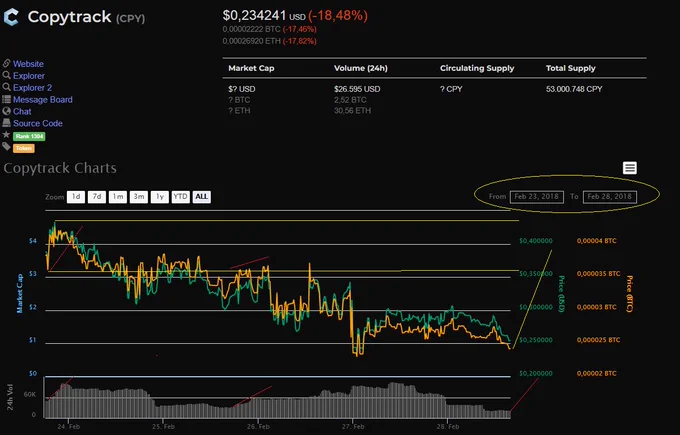Click the orange Token badge
The width and height of the screenshot is (680, 435).
point(23,148)
